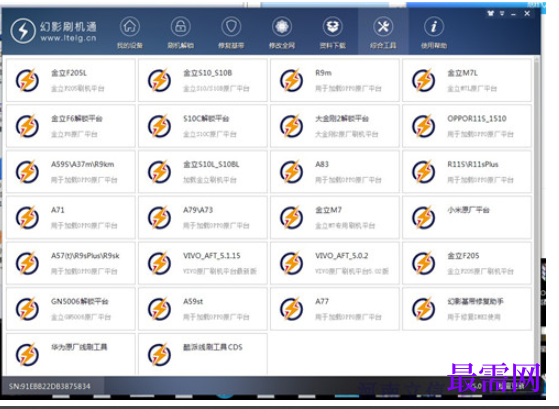
Task: Open the 金立F6解锁平台 icon
Action: pos(27,126)
